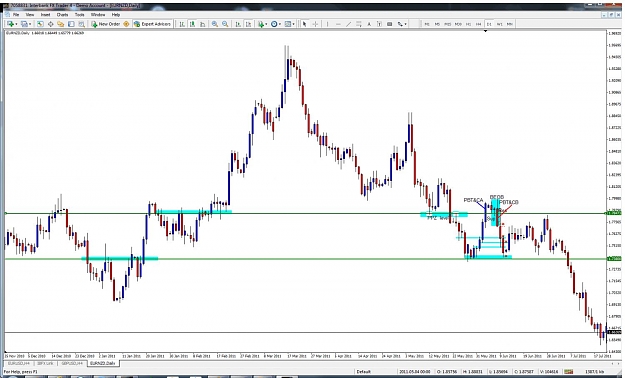Select the Text Label (T) tool
This screenshot has height=378, width=625.
379,24
